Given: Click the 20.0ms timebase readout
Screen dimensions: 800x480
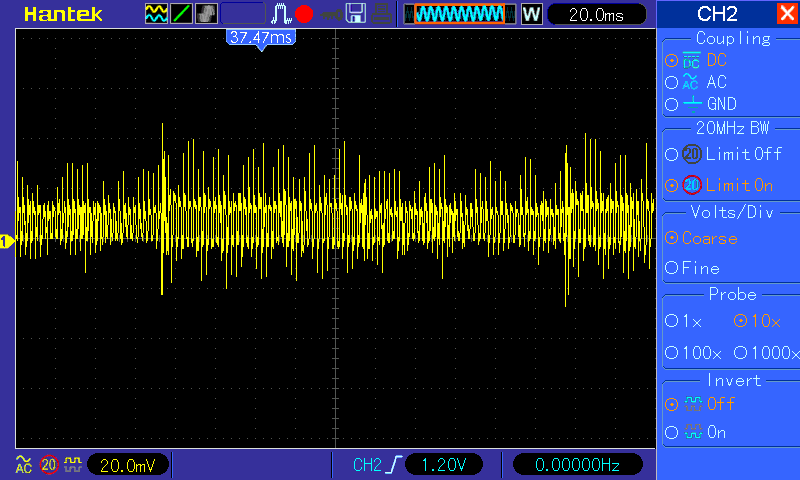Looking at the screenshot, I should pos(596,15).
